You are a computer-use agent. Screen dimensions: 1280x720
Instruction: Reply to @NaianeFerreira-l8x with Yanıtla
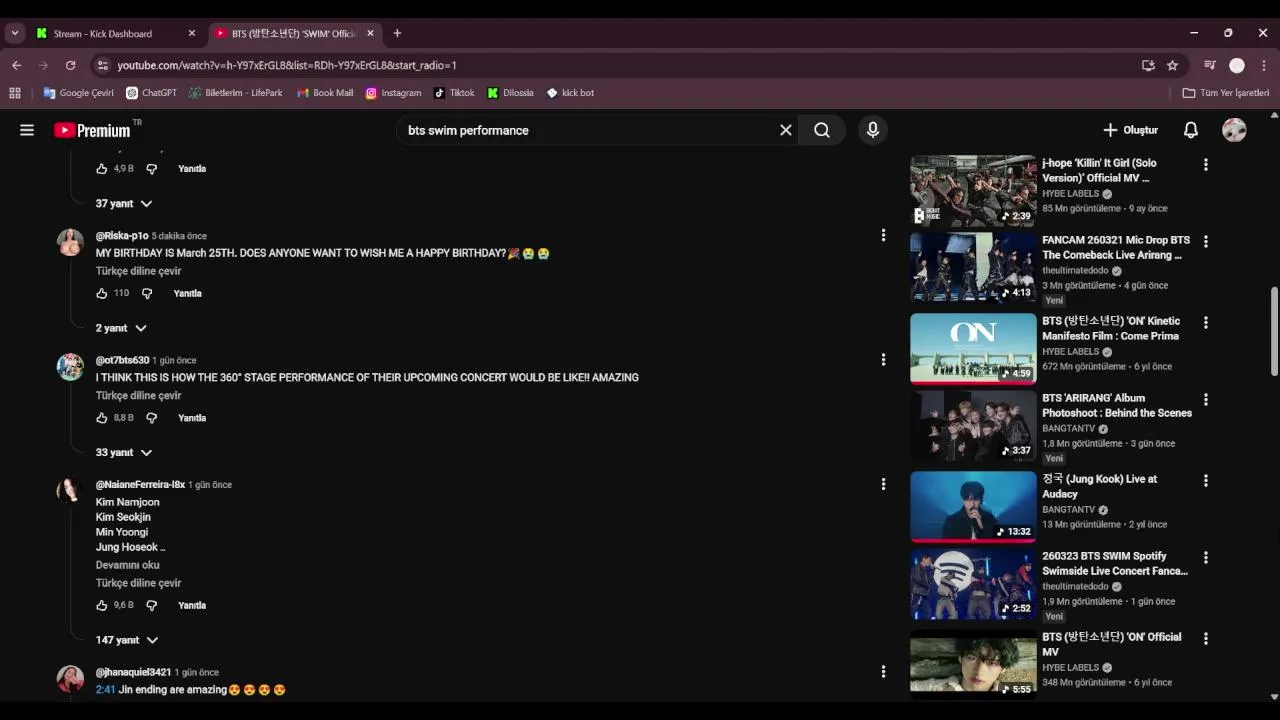click(x=192, y=605)
